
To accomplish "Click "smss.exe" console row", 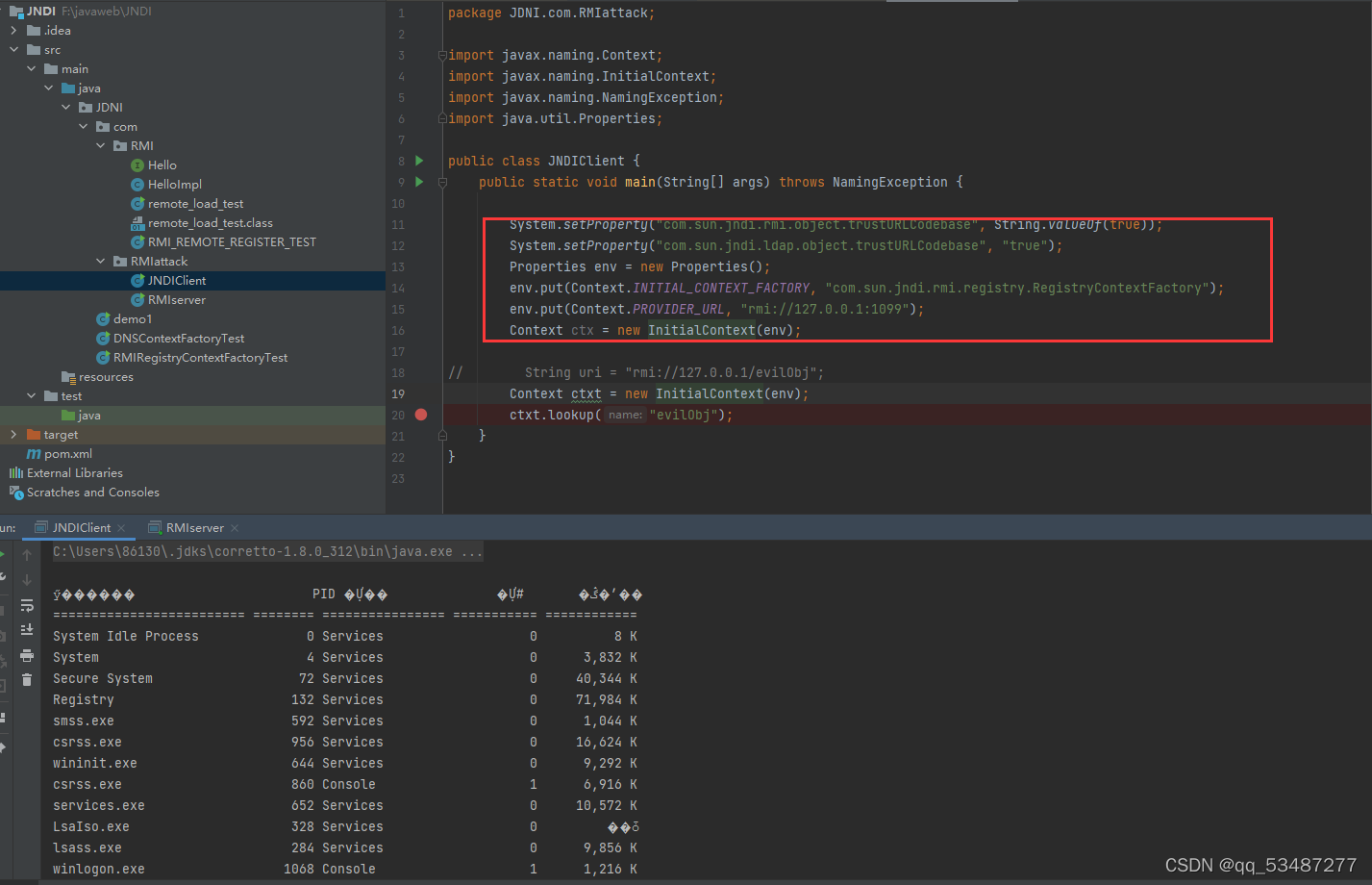I will (x=345, y=721).
